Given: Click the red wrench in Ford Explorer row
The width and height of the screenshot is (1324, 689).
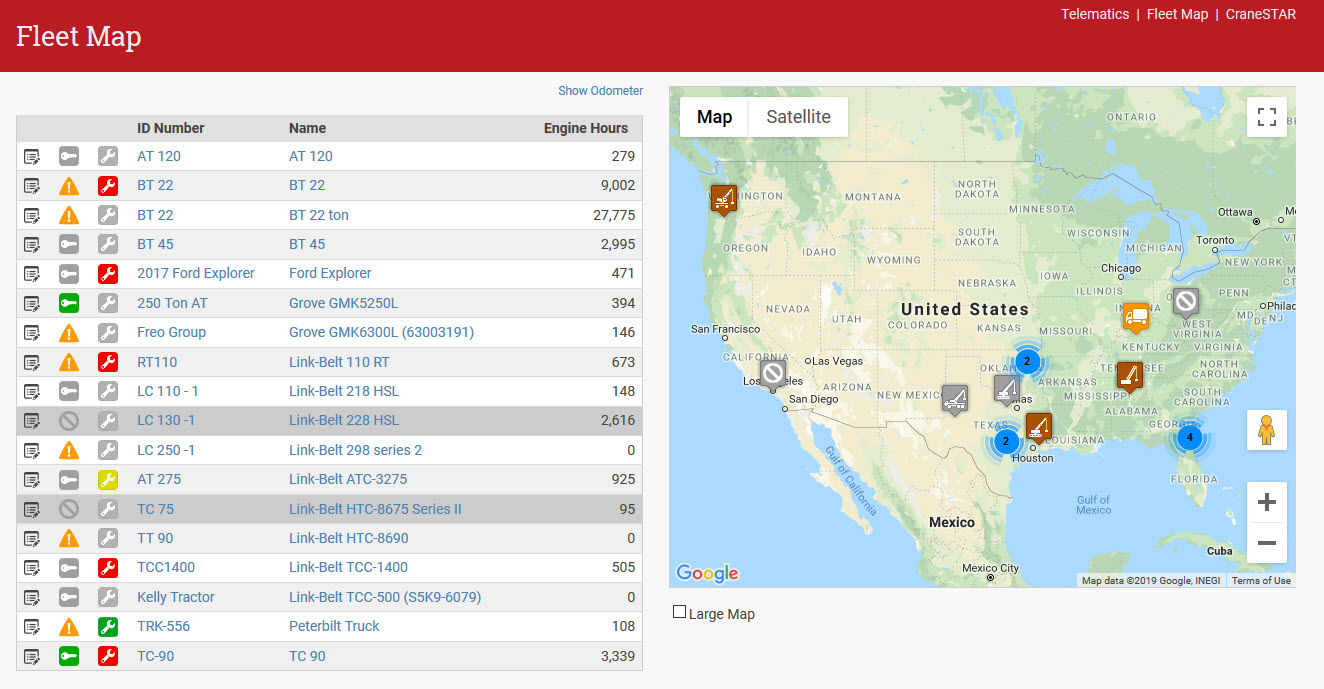Looking at the screenshot, I should click(108, 273).
